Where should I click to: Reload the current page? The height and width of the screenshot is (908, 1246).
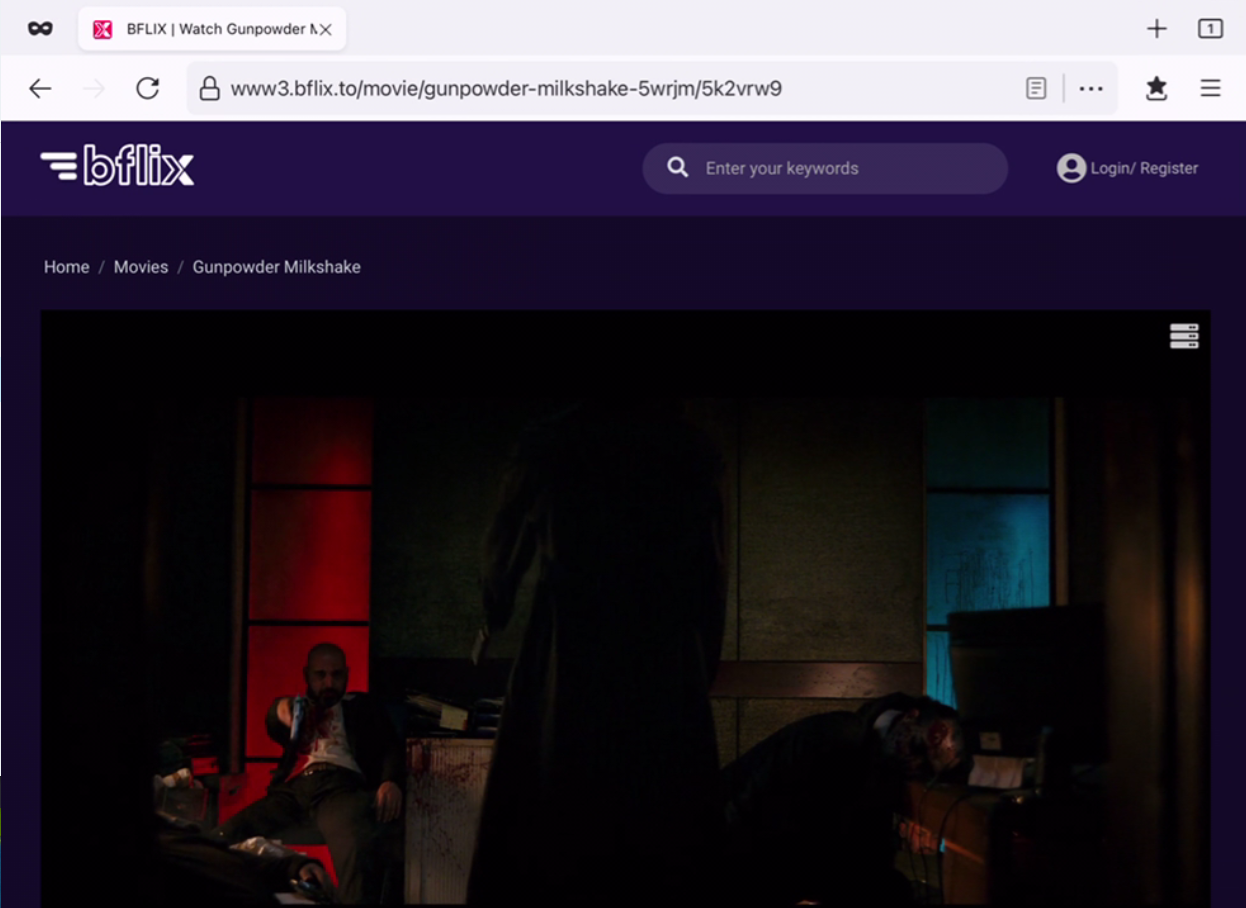click(148, 88)
